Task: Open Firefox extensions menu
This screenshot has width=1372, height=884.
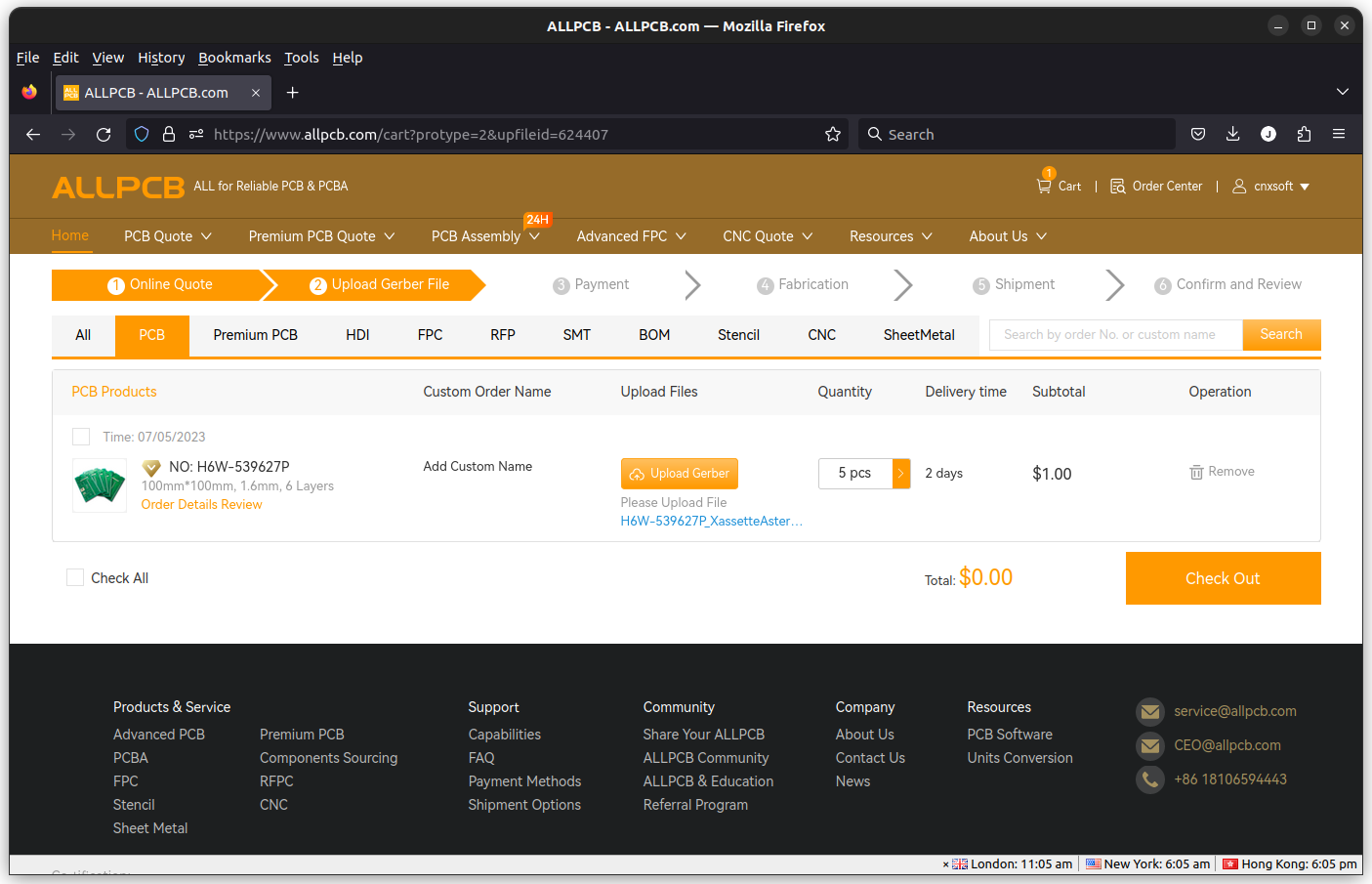Action: (1304, 135)
